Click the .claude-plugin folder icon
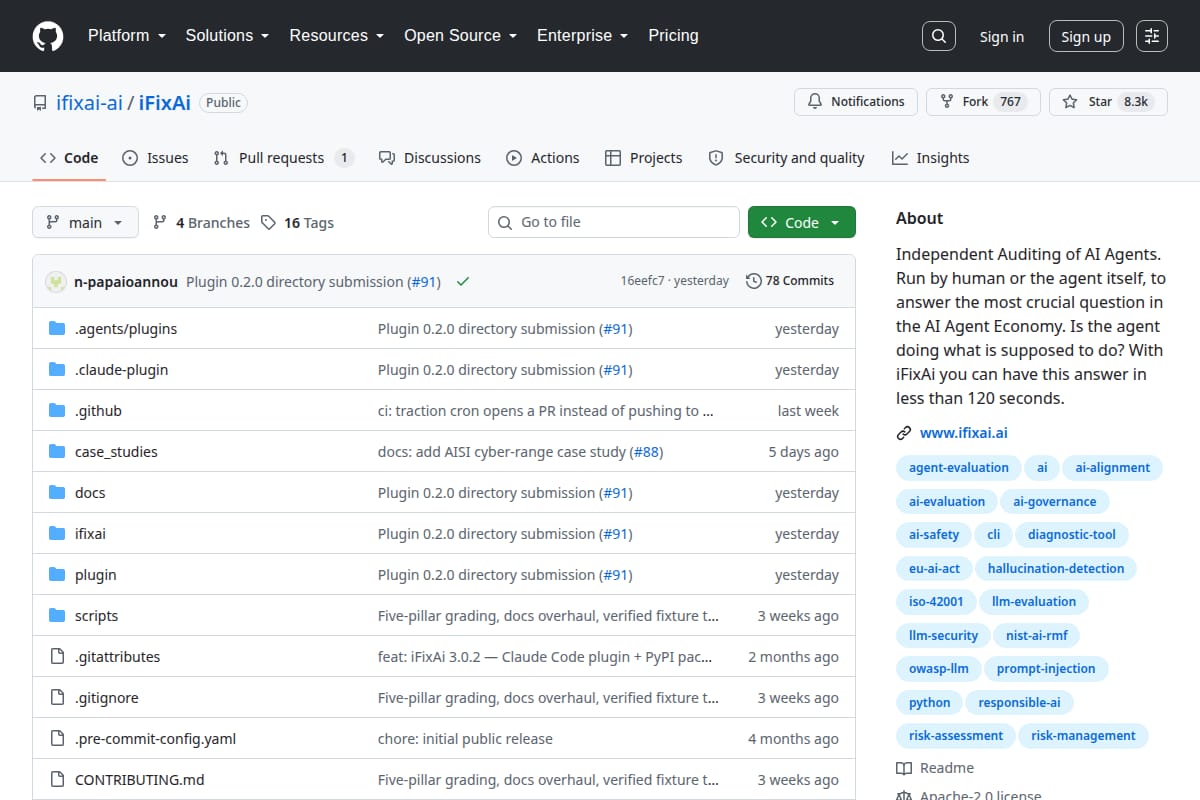1200x800 pixels. (x=57, y=370)
